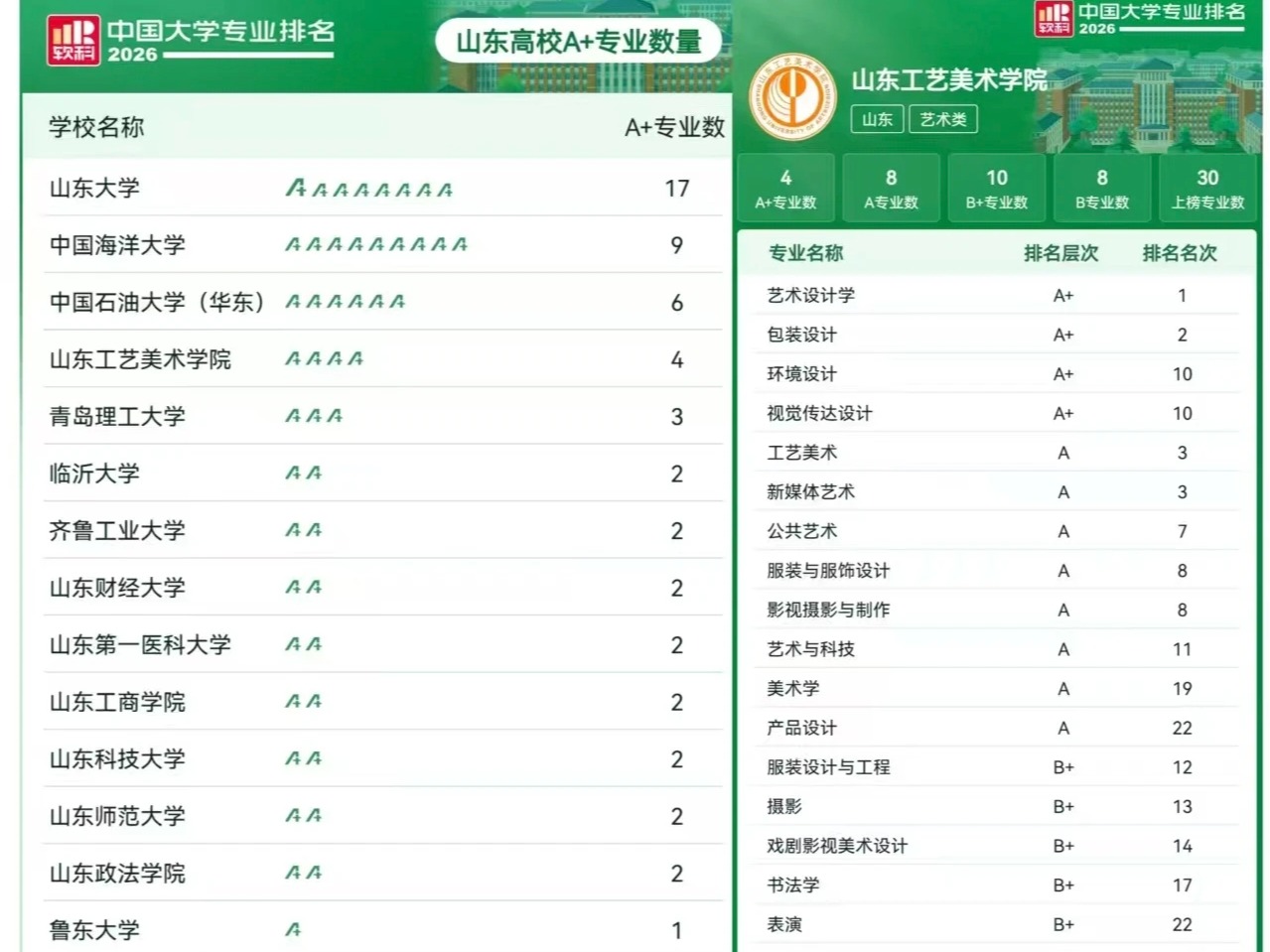Select the 临沂大学 row
Viewport: 1270px width, 952px height.
(382, 474)
